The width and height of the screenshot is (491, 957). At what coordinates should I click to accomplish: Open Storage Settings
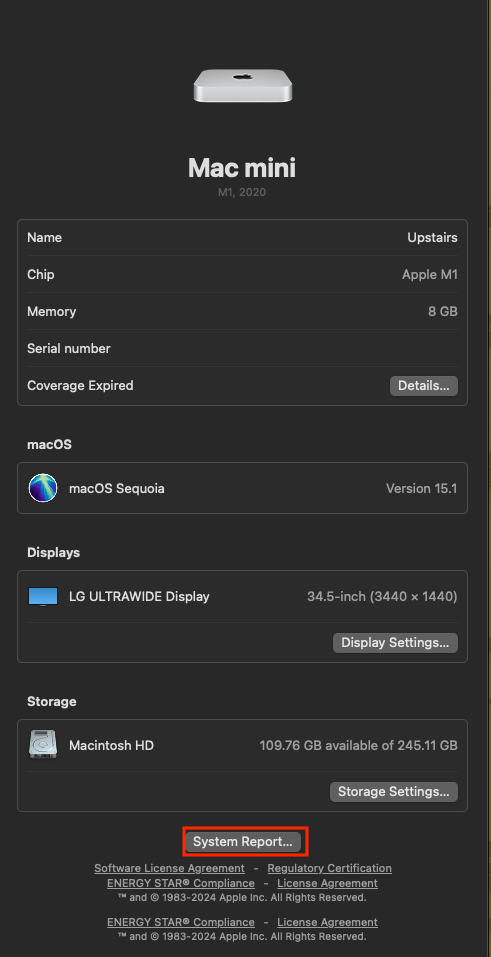(x=394, y=792)
